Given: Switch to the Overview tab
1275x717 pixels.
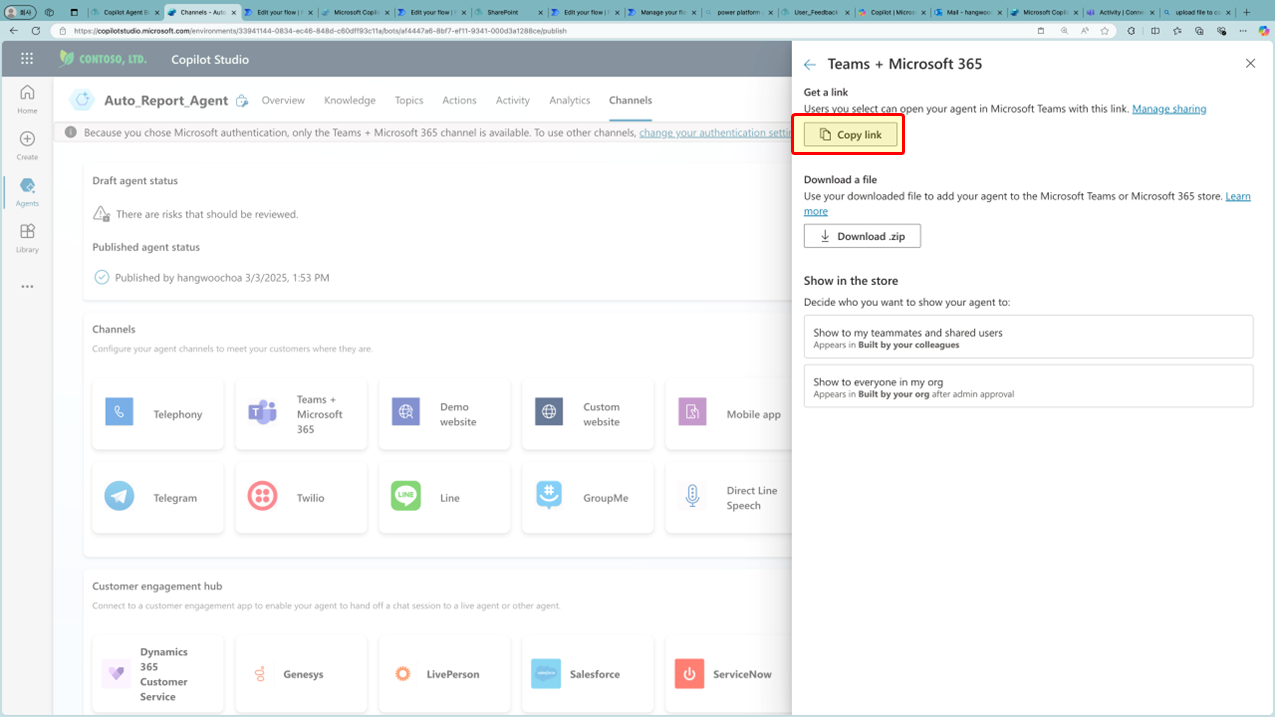Looking at the screenshot, I should [x=283, y=100].
